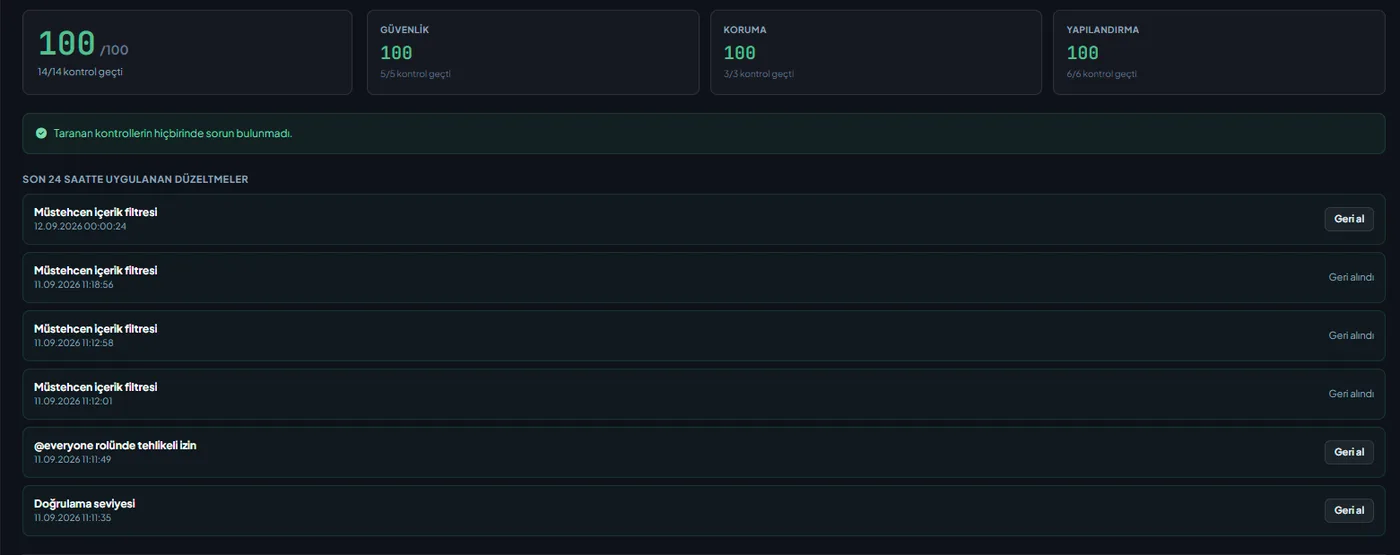Click Geri al for @everyone role permission
Viewport: 1400px width, 555px height.
click(x=1349, y=452)
